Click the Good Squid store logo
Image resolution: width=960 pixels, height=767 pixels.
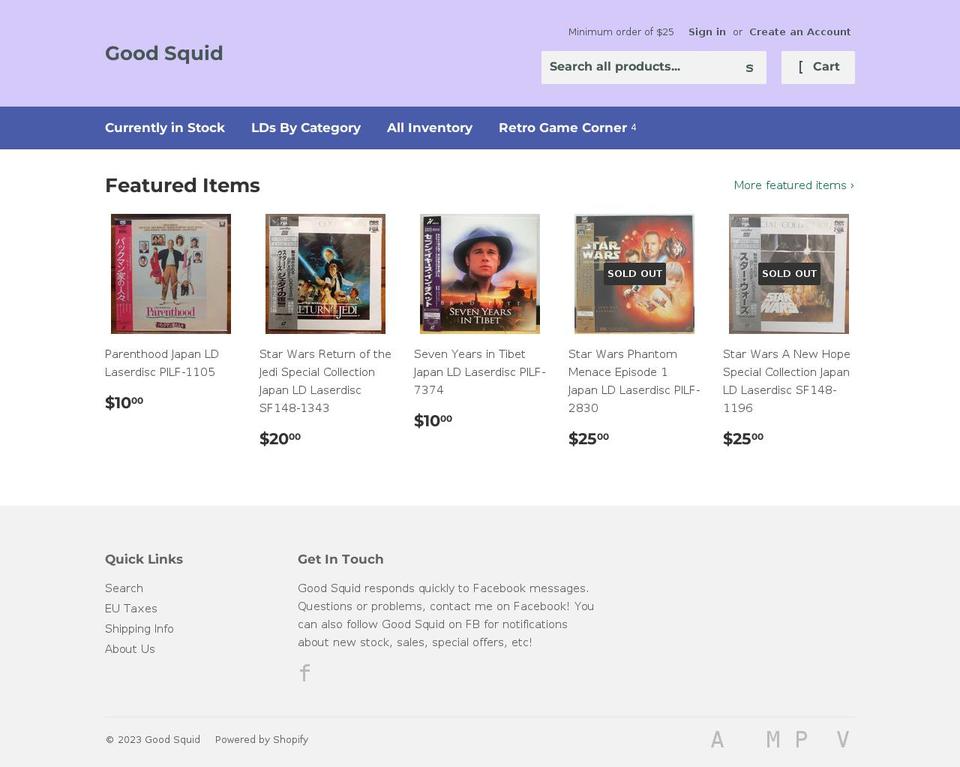click(164, 53)
